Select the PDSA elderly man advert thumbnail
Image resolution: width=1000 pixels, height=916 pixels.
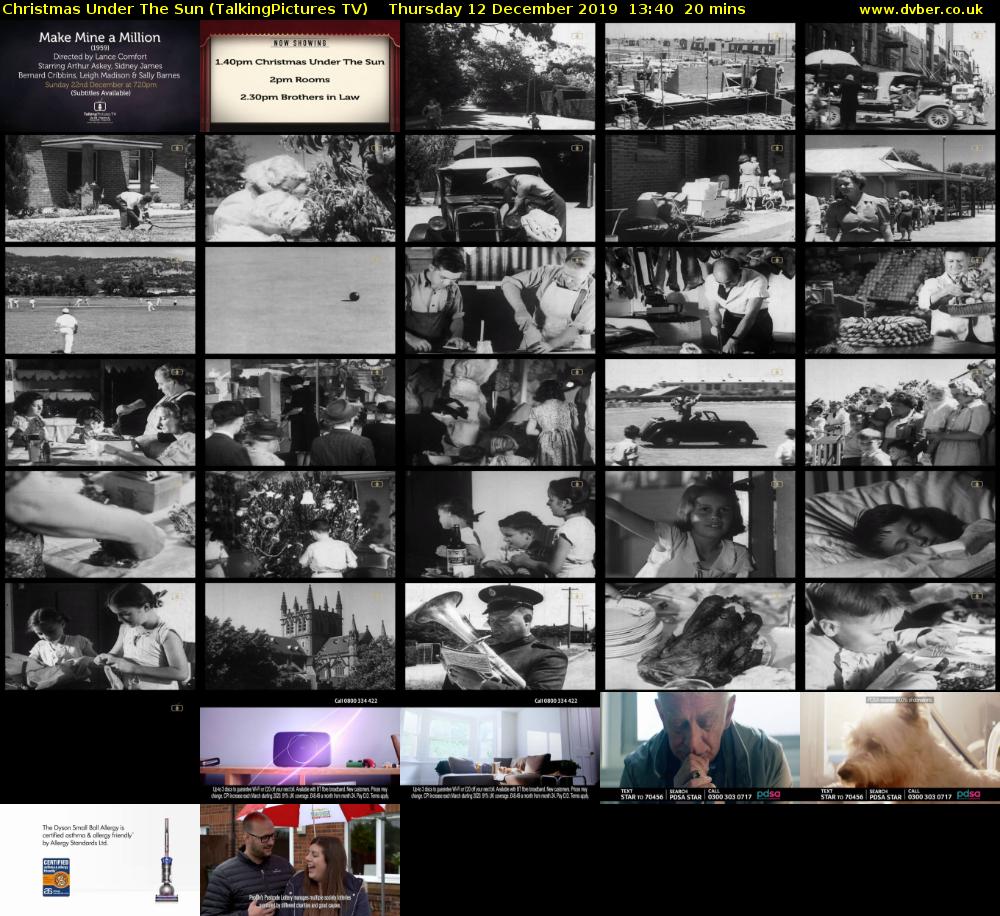pos(700,748)
